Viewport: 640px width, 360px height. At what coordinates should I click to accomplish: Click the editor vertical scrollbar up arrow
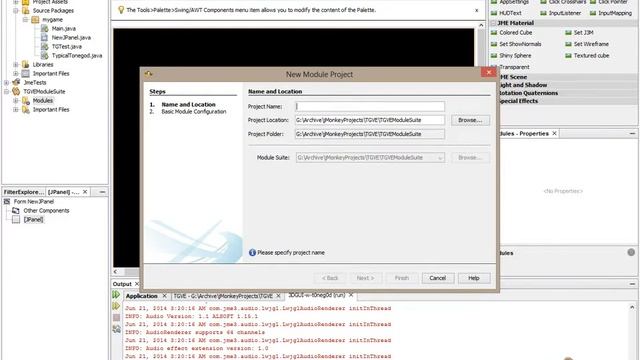[481, 25]
